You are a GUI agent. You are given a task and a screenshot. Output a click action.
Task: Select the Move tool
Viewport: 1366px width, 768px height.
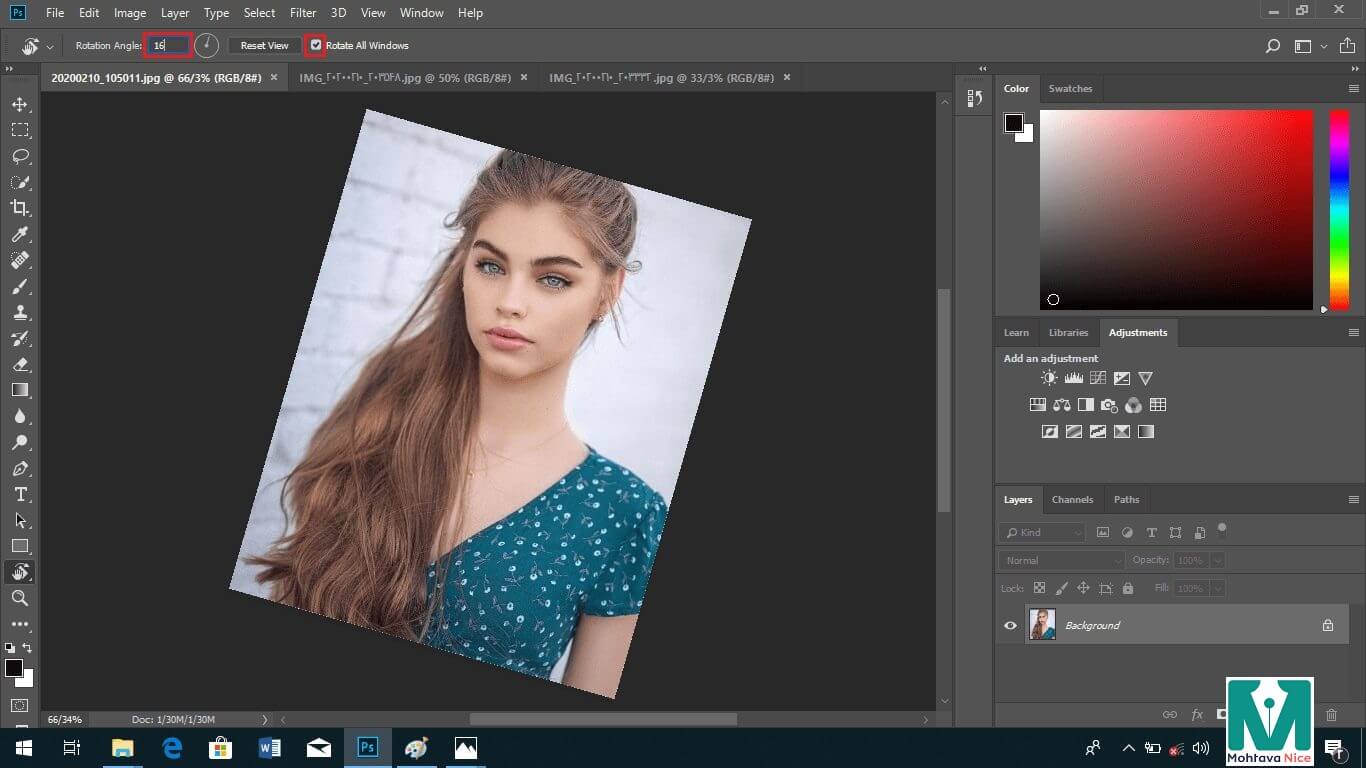[20, 104]
